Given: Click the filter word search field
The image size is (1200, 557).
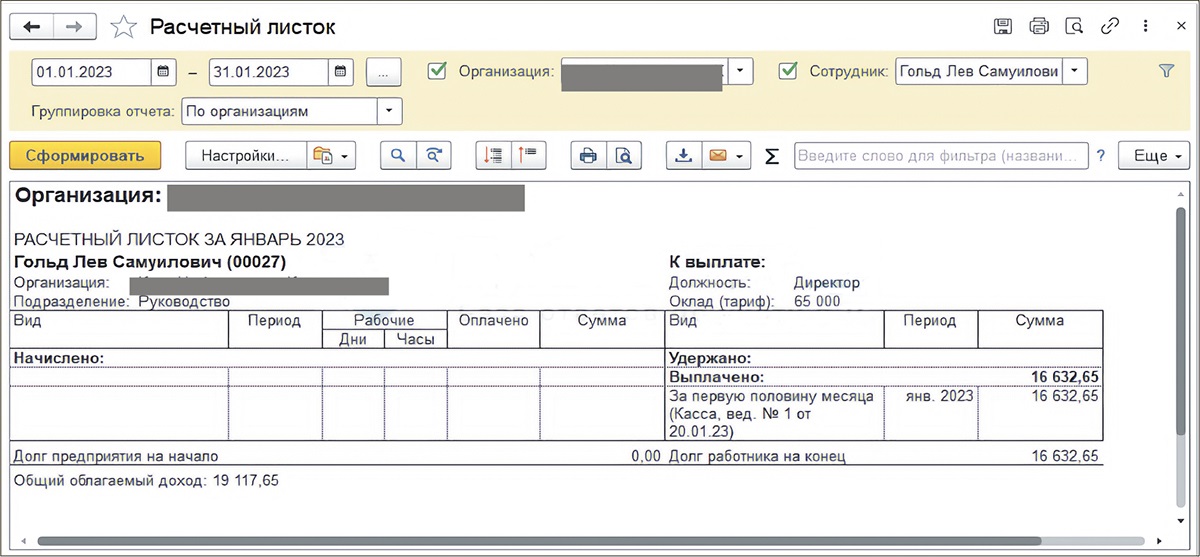Looking at the screenshot, I should pos(940,155).
